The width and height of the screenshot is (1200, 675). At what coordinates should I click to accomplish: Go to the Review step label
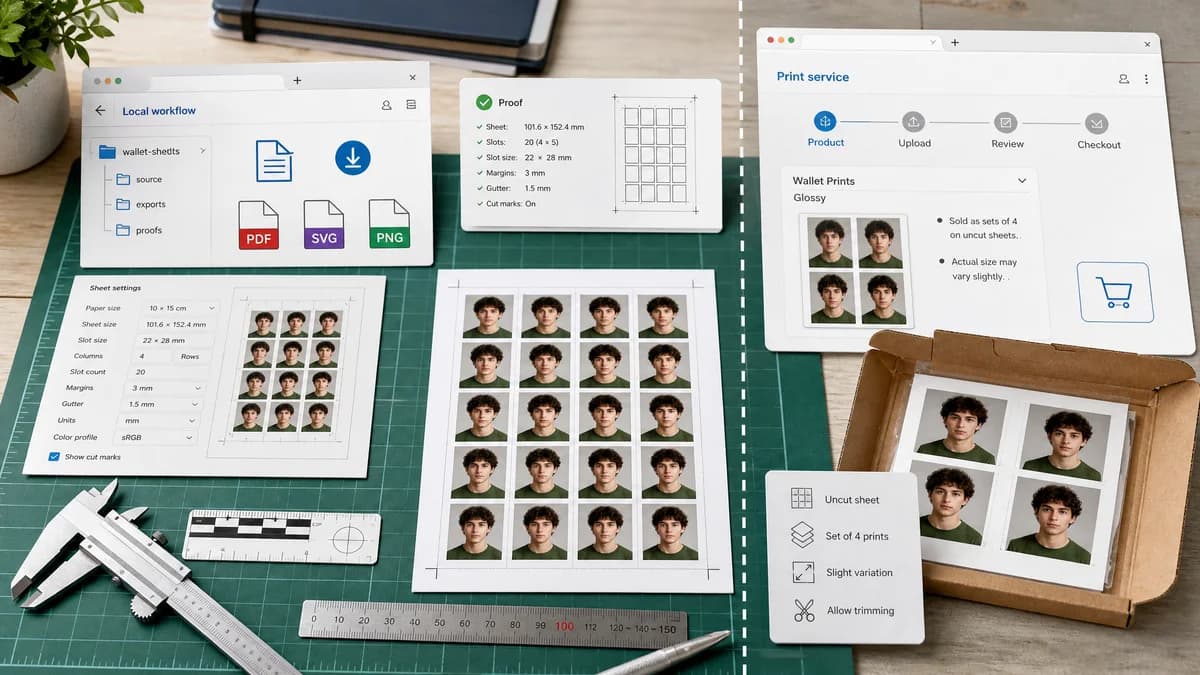[1007, 144]
